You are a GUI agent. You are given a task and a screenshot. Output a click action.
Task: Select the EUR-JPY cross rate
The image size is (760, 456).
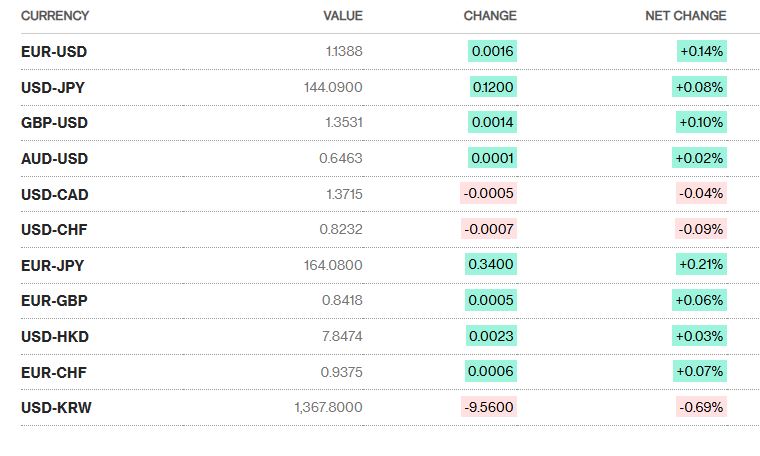(x=53, y=265)
